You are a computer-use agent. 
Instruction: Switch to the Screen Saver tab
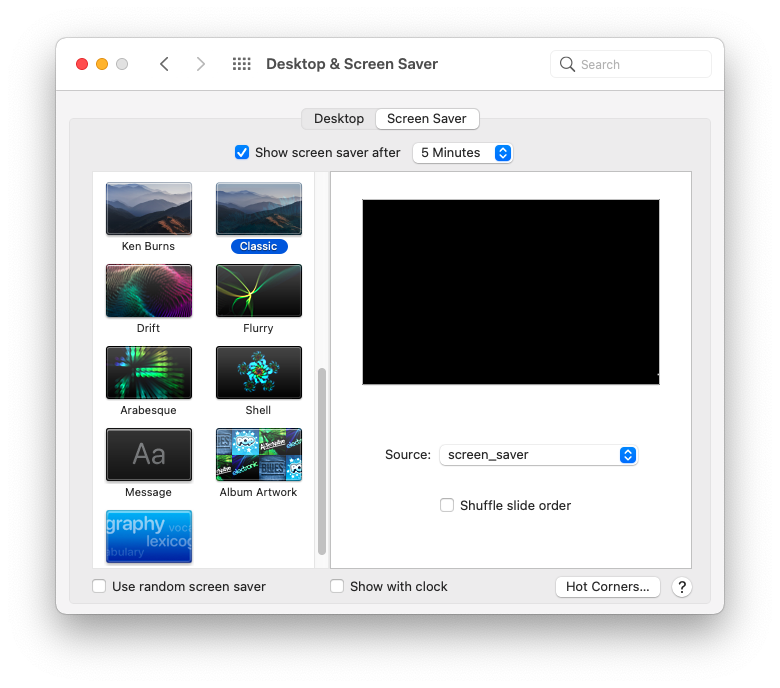pyautogui.click(x=427, y=119)
